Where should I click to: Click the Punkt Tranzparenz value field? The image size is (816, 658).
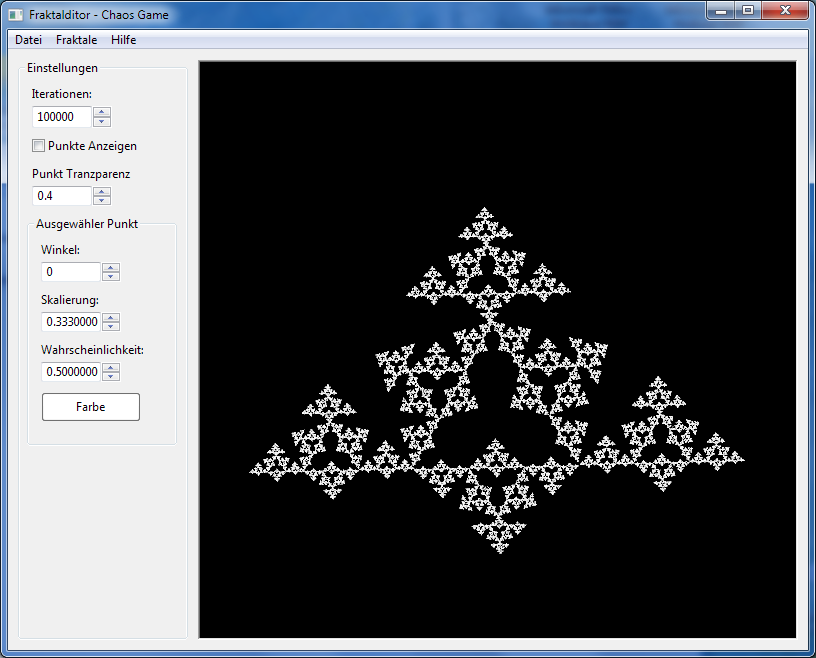(x=61, y=196)
